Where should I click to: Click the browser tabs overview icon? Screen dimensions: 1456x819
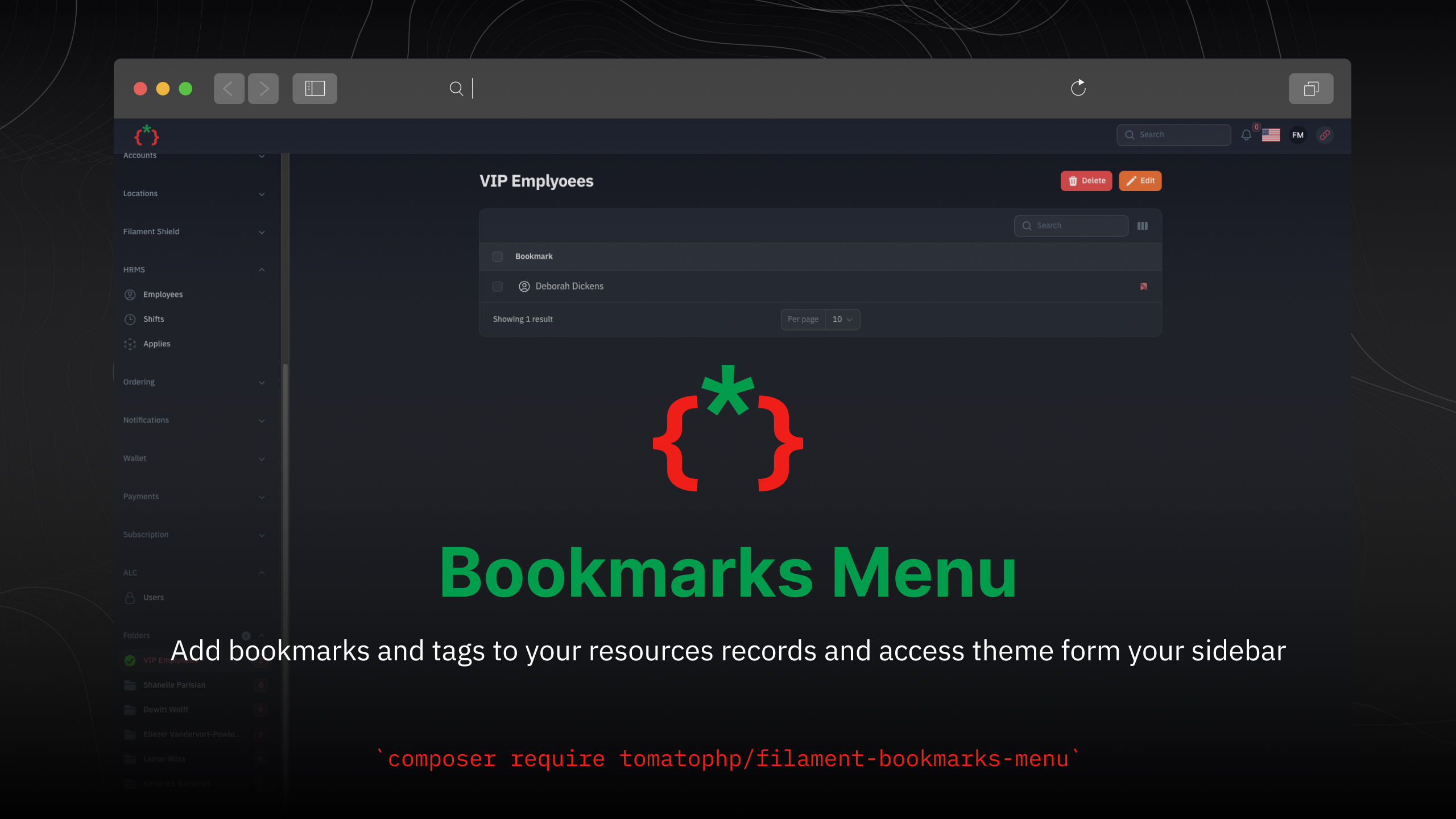coord(1310,88)
